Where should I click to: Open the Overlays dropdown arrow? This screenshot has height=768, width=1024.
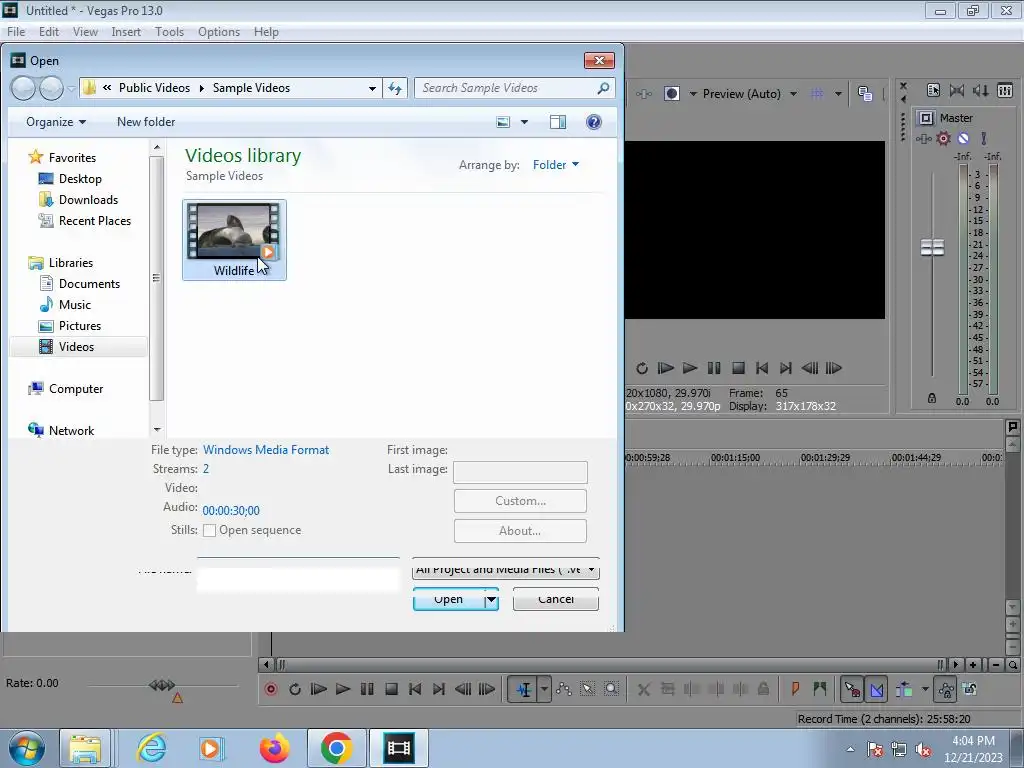838,93
